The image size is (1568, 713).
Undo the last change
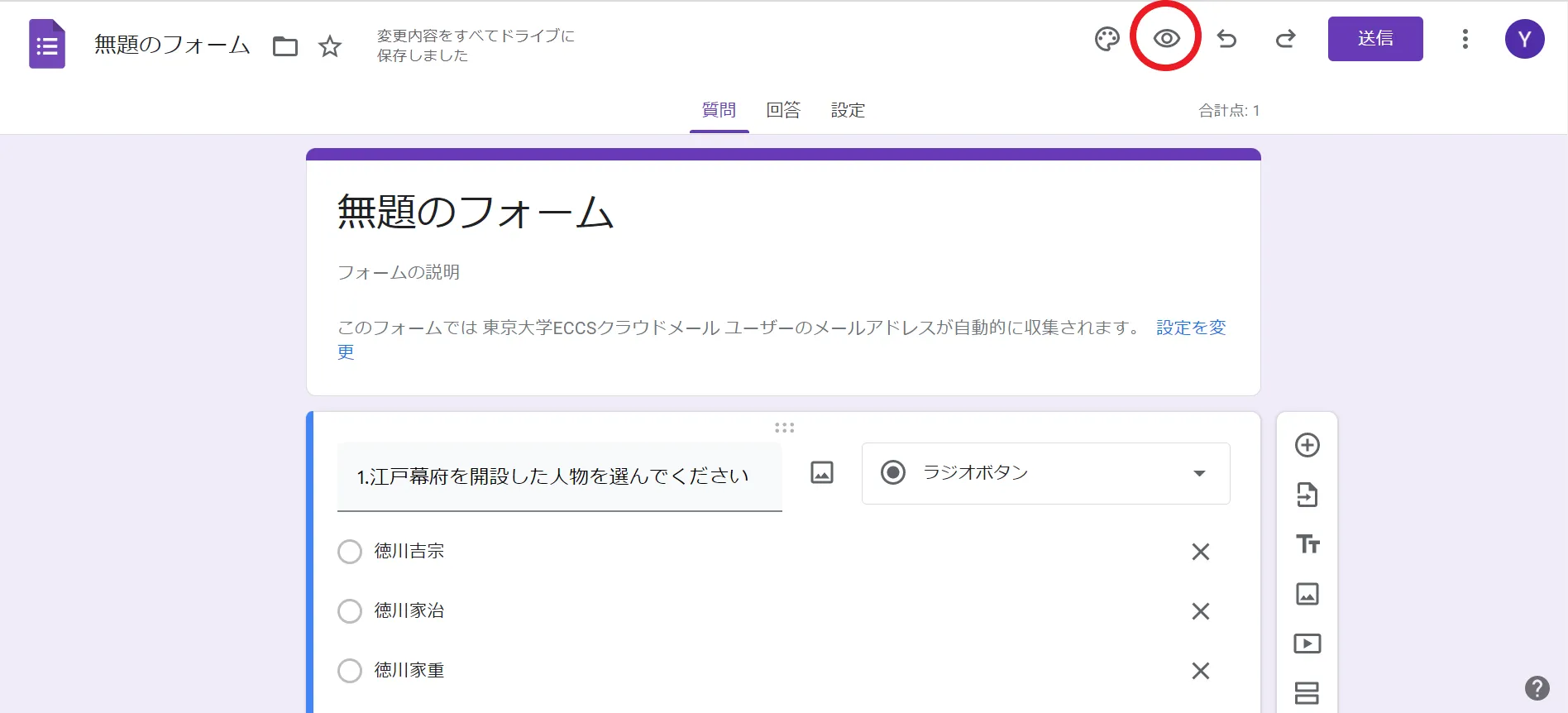(1226, 39)
